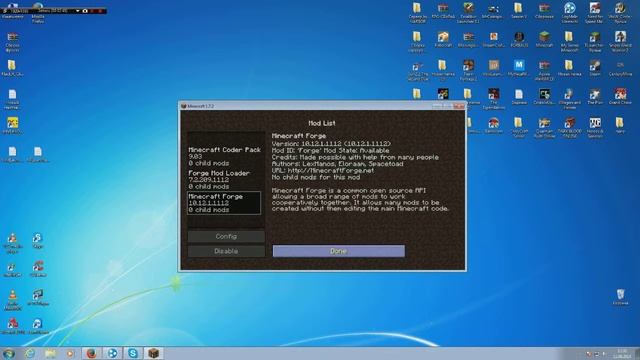Select the Heroes & Generals desktop icon
Image resolution: width=640 pixels, height=360 pixels.
coord(595,126)
